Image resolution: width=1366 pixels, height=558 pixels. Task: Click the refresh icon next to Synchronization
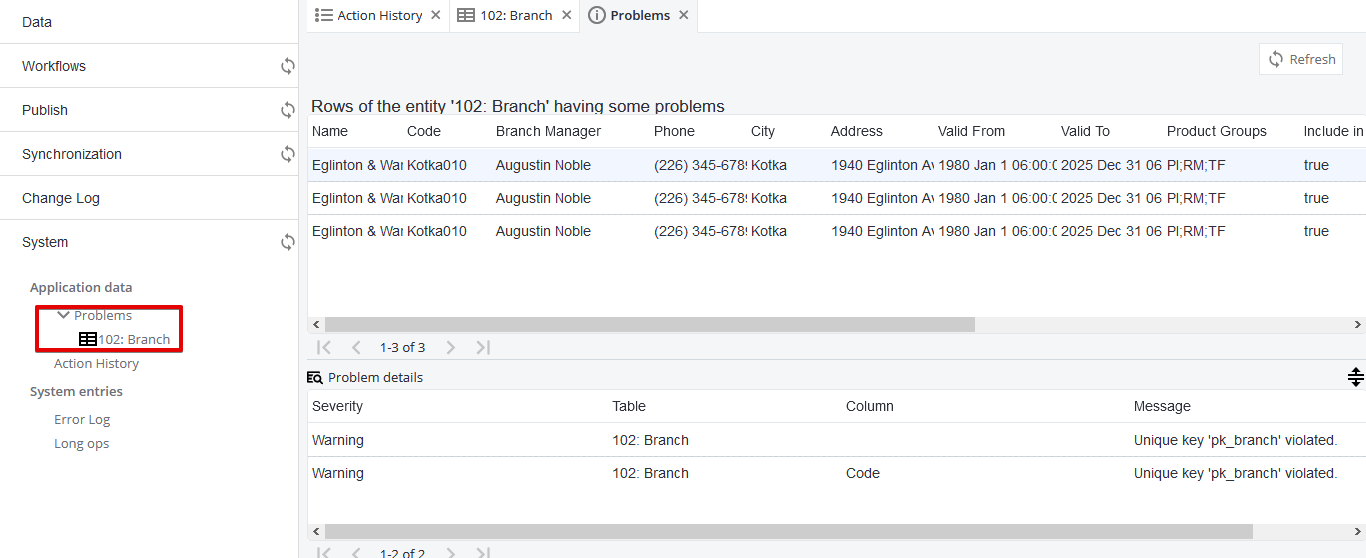(x=288, y=154)
